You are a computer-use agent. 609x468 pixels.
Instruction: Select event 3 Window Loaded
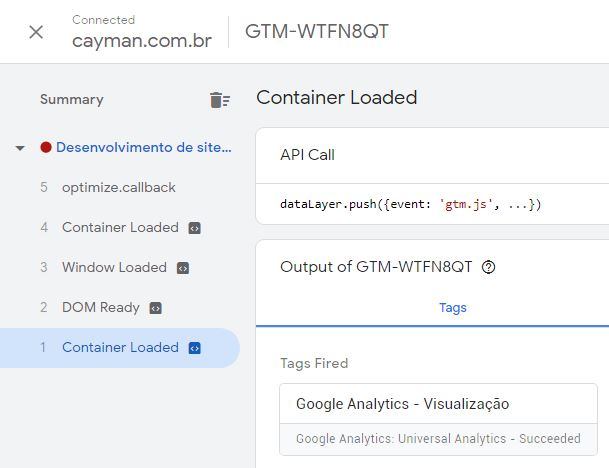118,268
